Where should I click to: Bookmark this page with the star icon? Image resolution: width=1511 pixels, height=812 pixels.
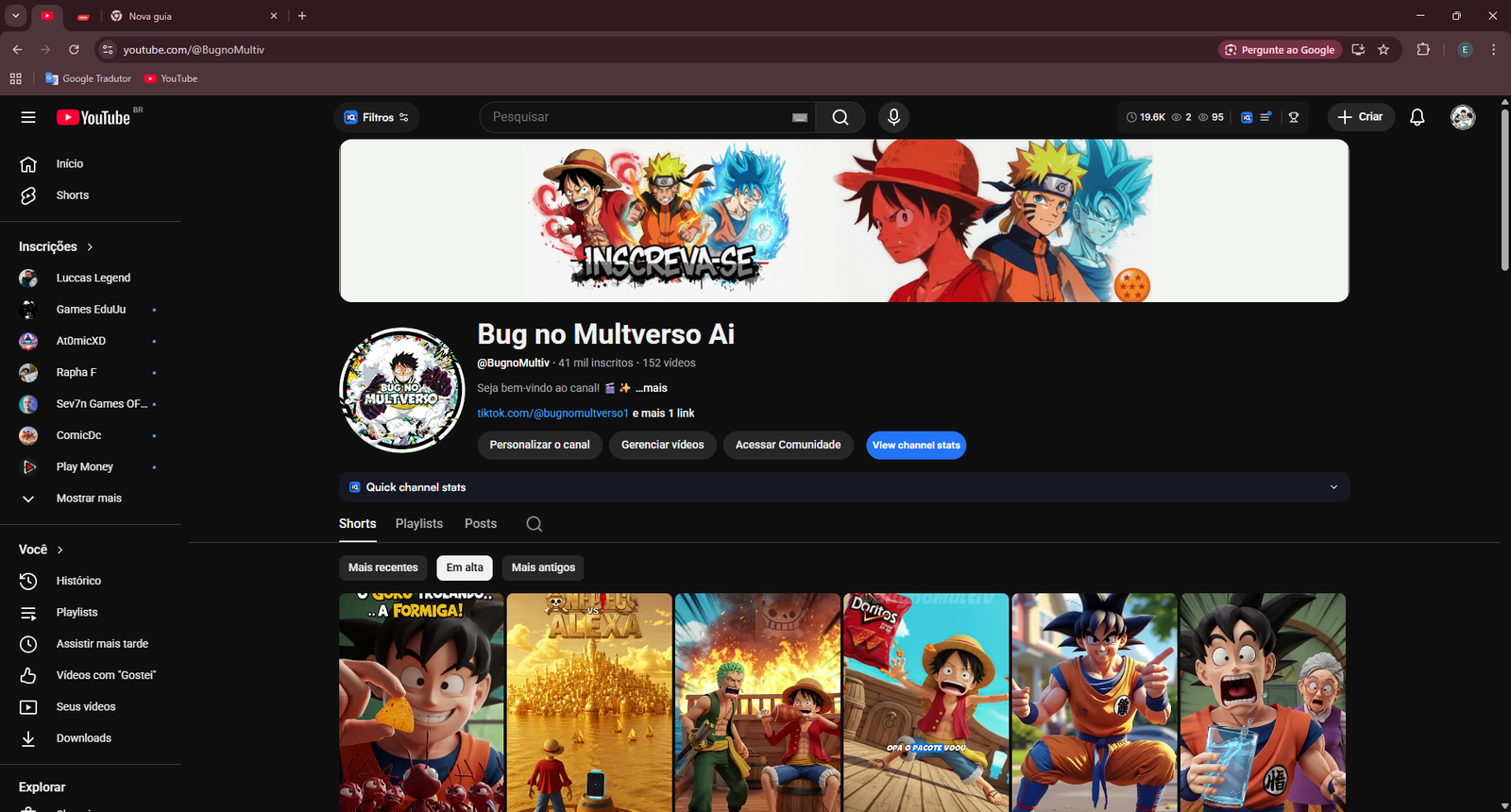click(1384, 49)
